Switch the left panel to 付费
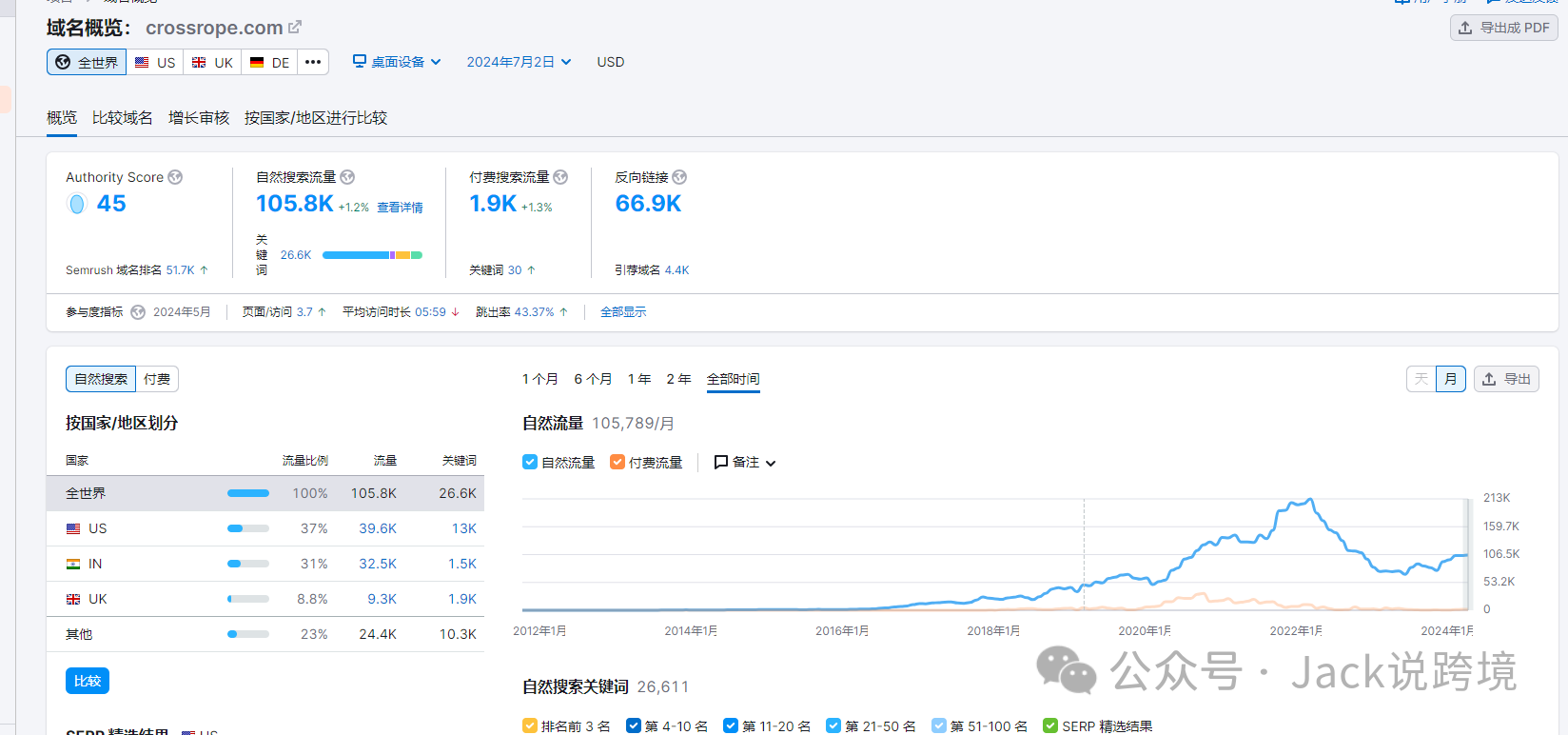The image size is (1568, 735). (x=157, y=379)
